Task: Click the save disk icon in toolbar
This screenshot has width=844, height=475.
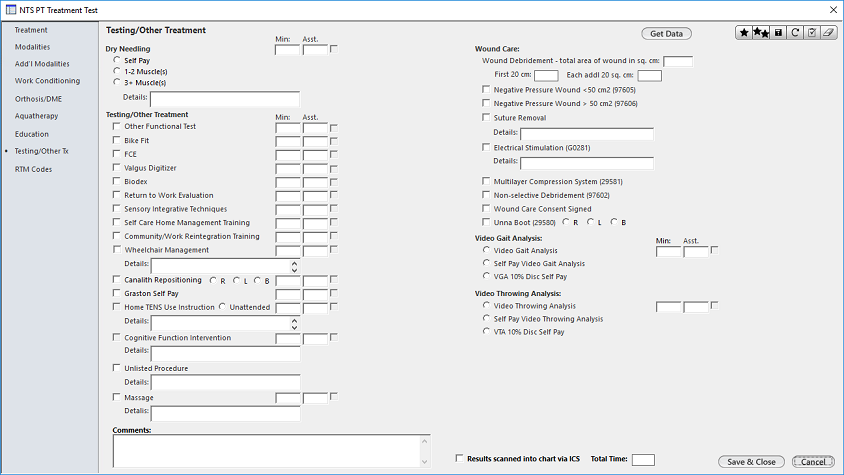Action: click(778, 33)
